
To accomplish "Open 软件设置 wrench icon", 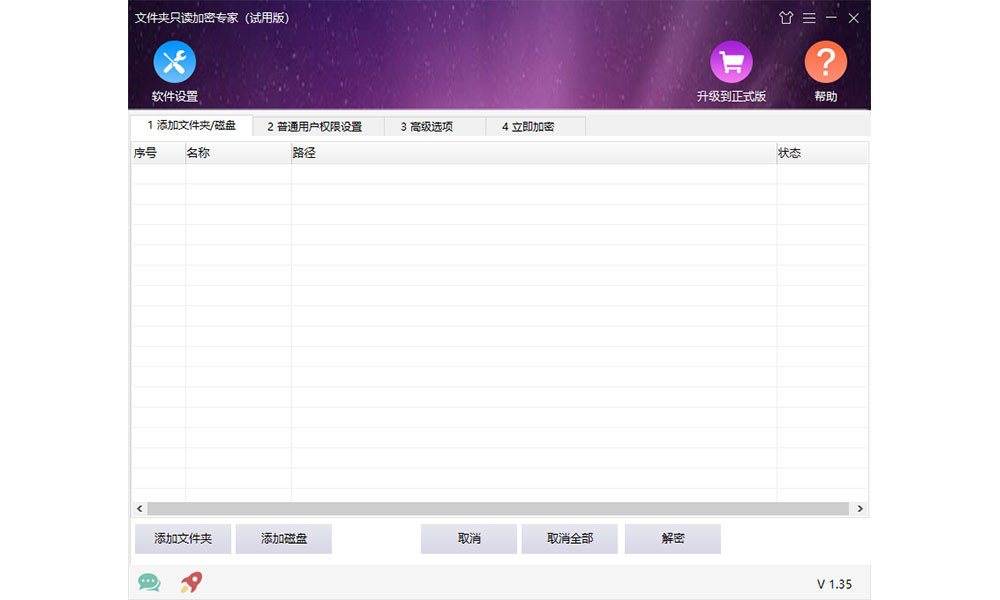I will pos(174,62).
